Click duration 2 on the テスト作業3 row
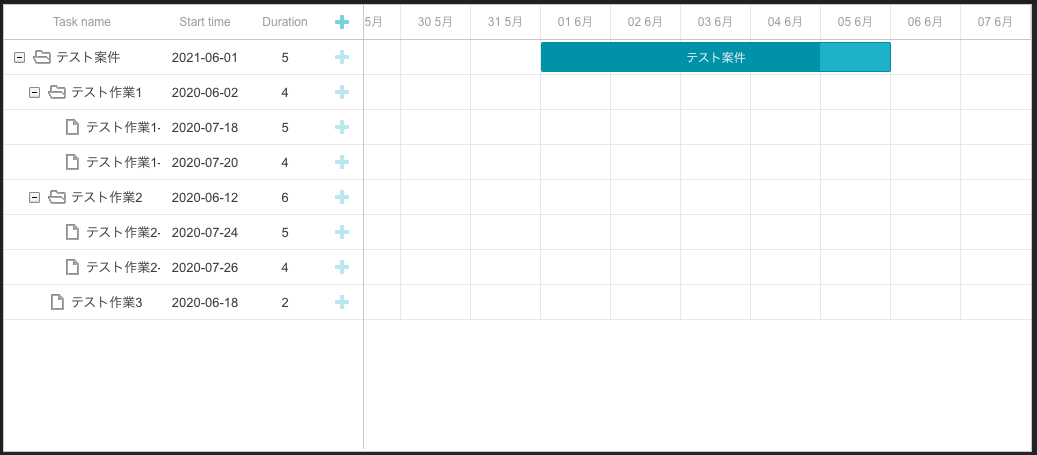The width and height of the screenshot is (1037, 455). point(285,303)
